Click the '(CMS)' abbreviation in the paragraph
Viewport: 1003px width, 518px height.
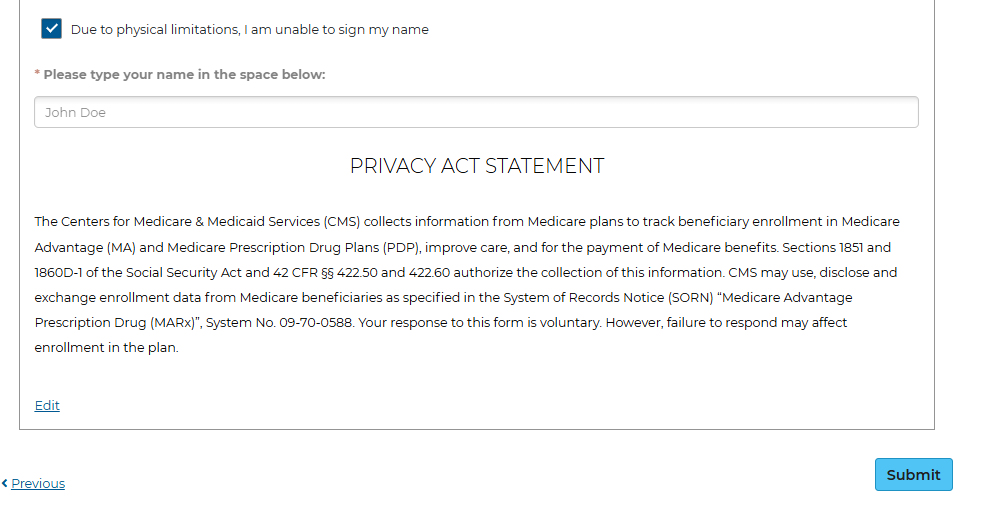[342, 222]
